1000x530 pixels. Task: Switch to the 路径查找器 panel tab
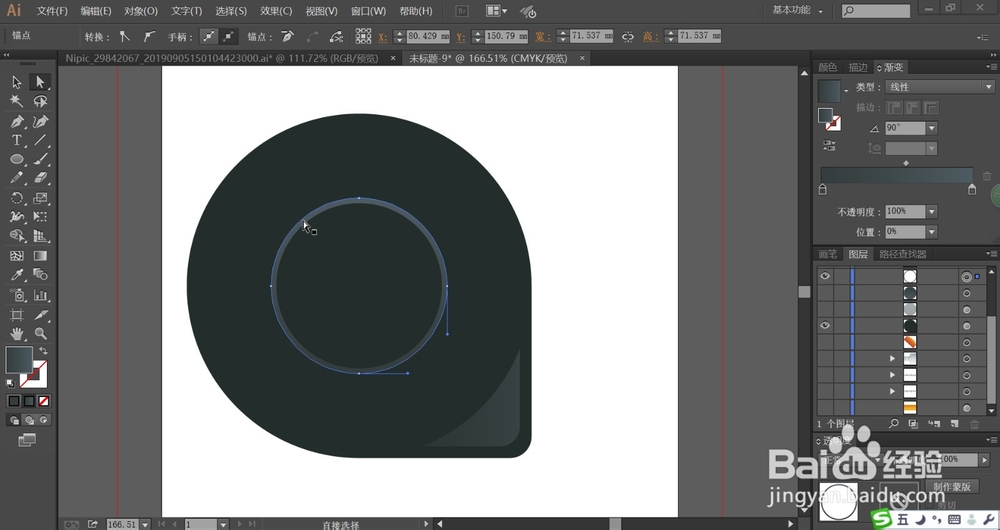coord(902,254)
